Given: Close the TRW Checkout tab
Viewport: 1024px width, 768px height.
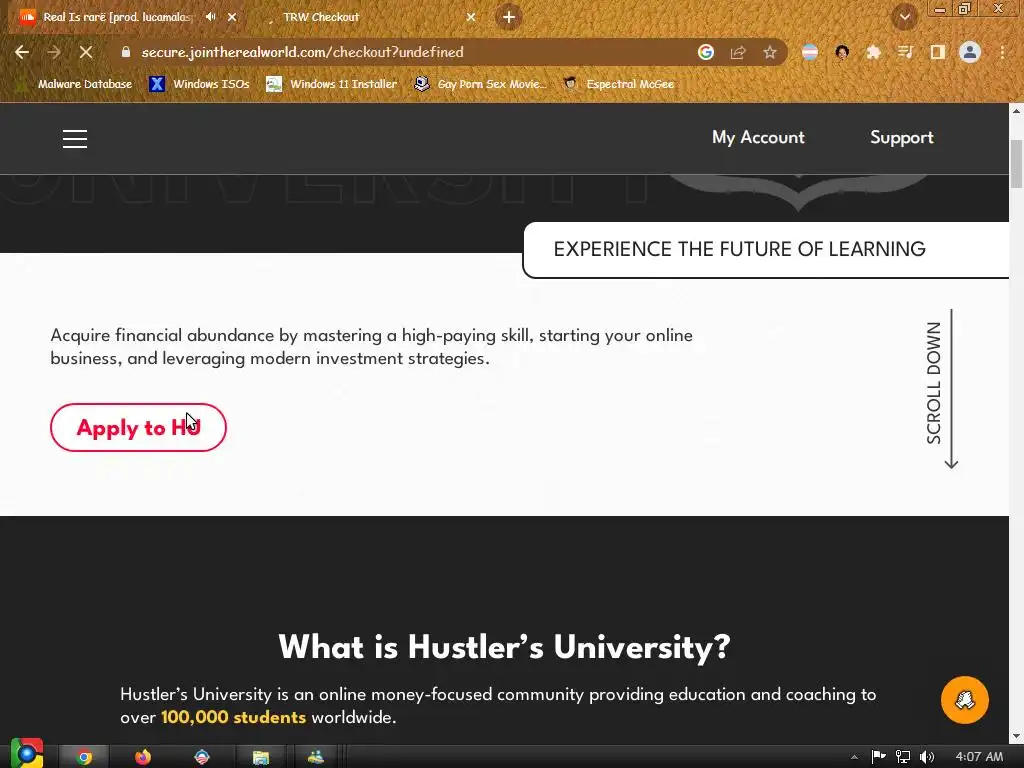Looking at the screenshot, I should click(470, 17).
